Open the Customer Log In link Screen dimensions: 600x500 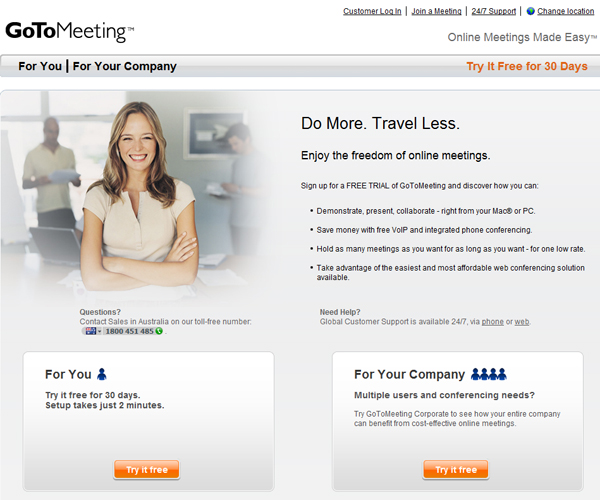[x=372, y=11]
